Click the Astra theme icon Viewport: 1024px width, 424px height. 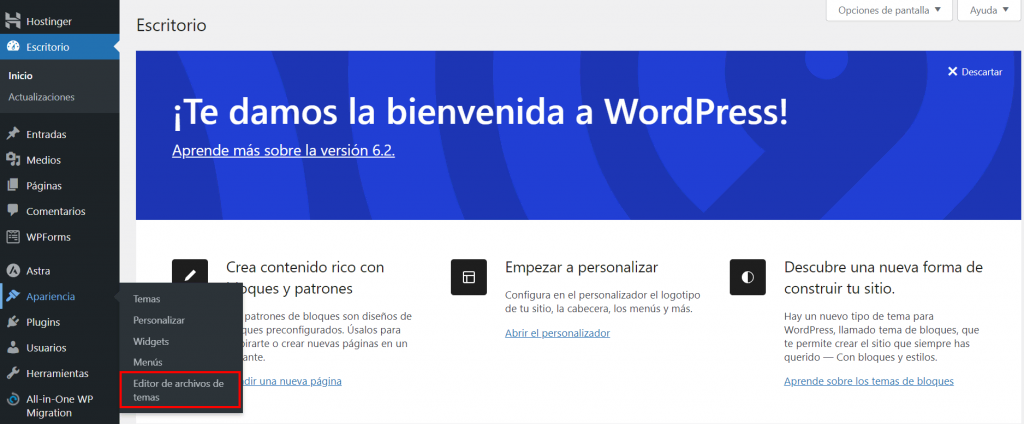(x=13, y=271)
